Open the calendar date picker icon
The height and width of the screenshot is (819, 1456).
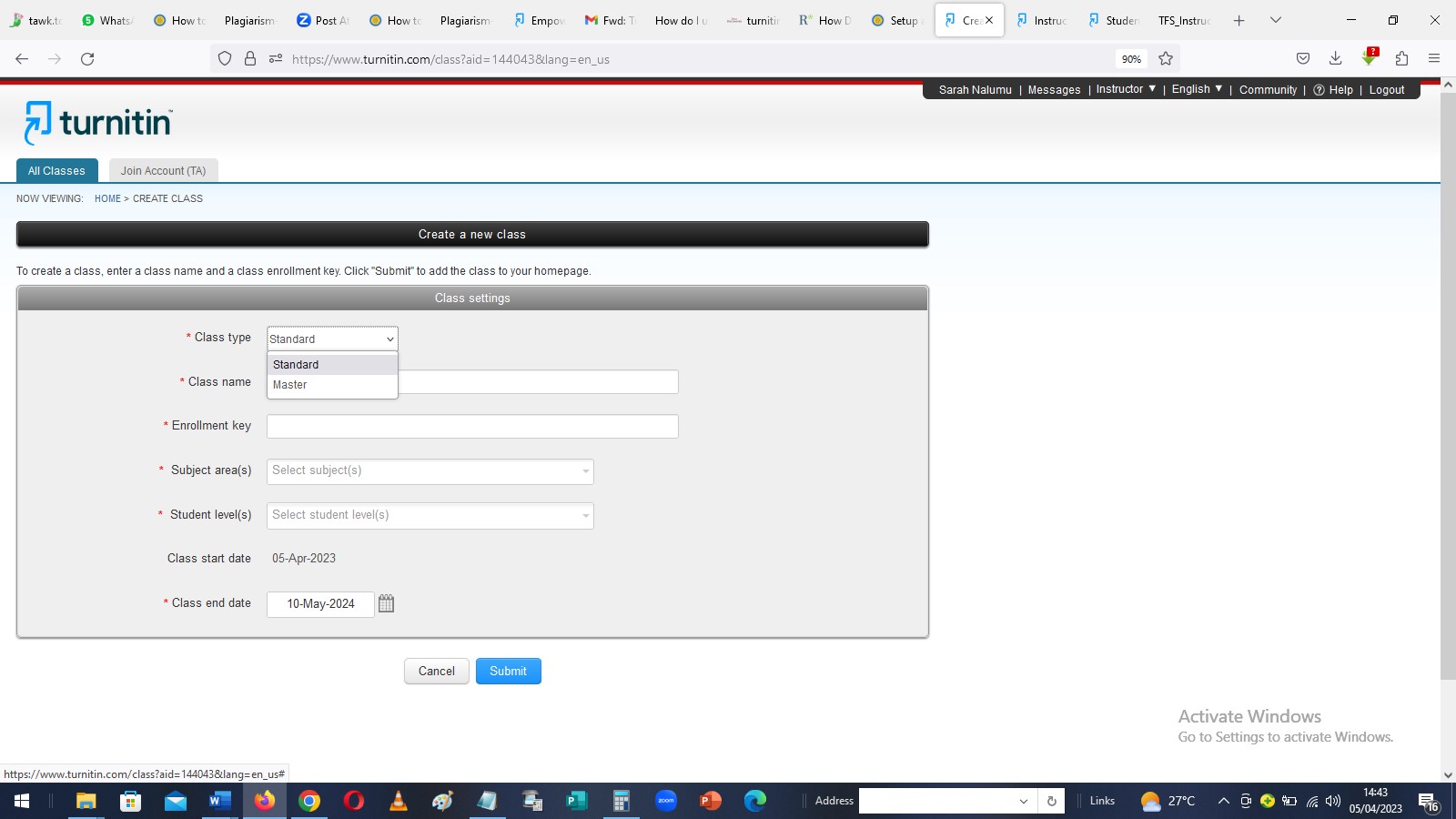(386, 603)
